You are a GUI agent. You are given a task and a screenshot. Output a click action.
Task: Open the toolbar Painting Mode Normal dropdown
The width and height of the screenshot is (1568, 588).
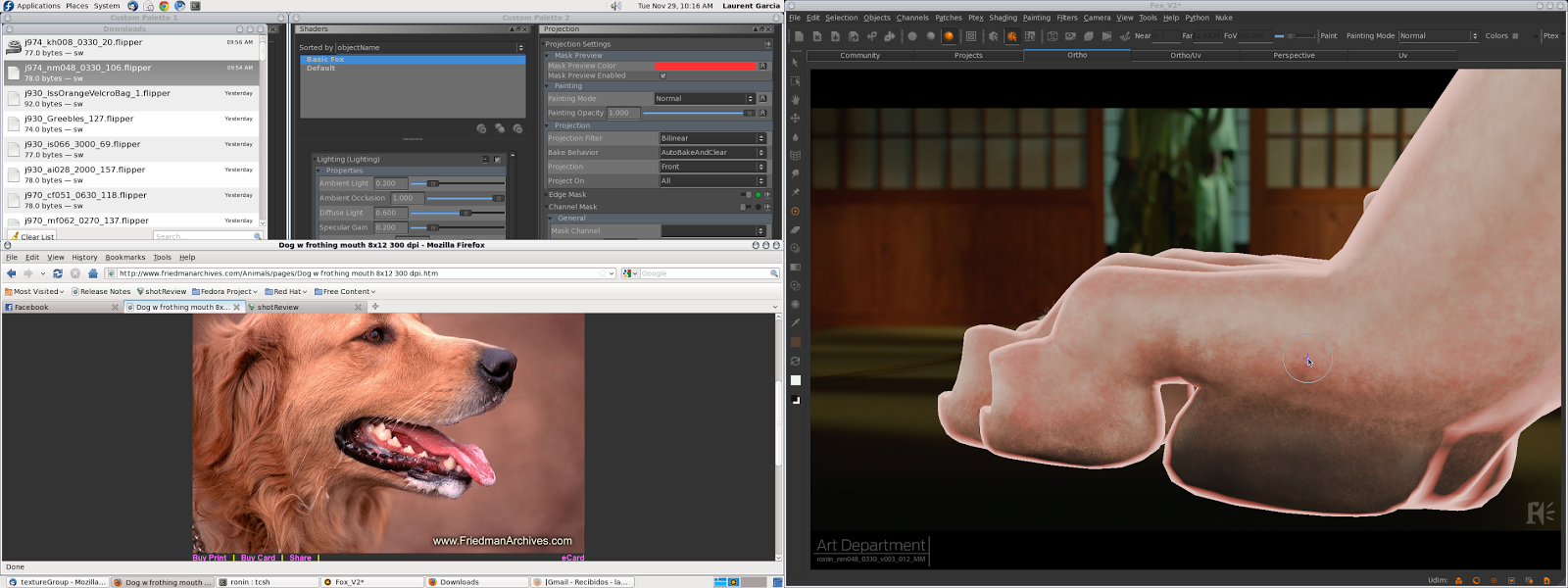pos(1438,36)
